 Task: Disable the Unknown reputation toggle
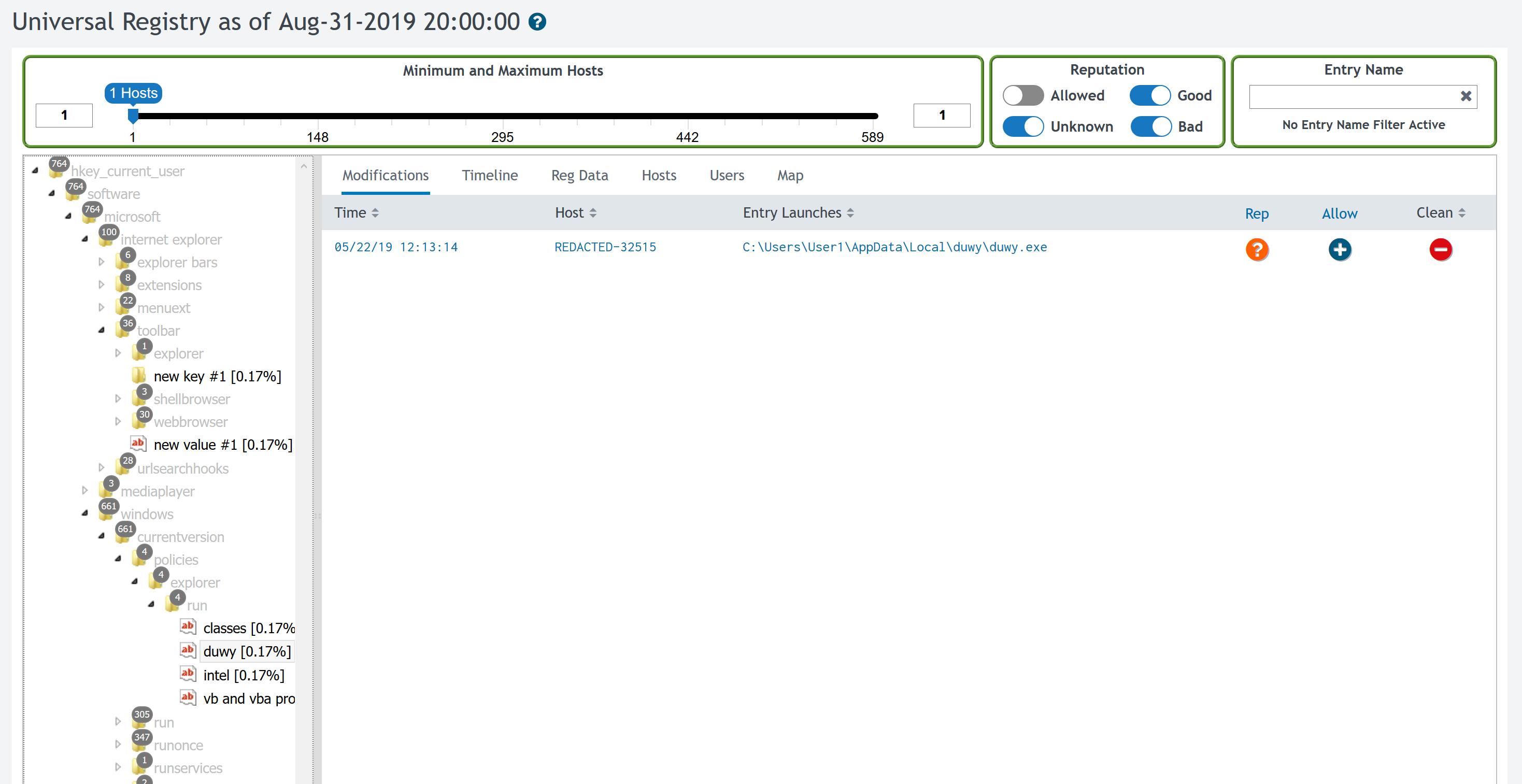[1023, 126]
